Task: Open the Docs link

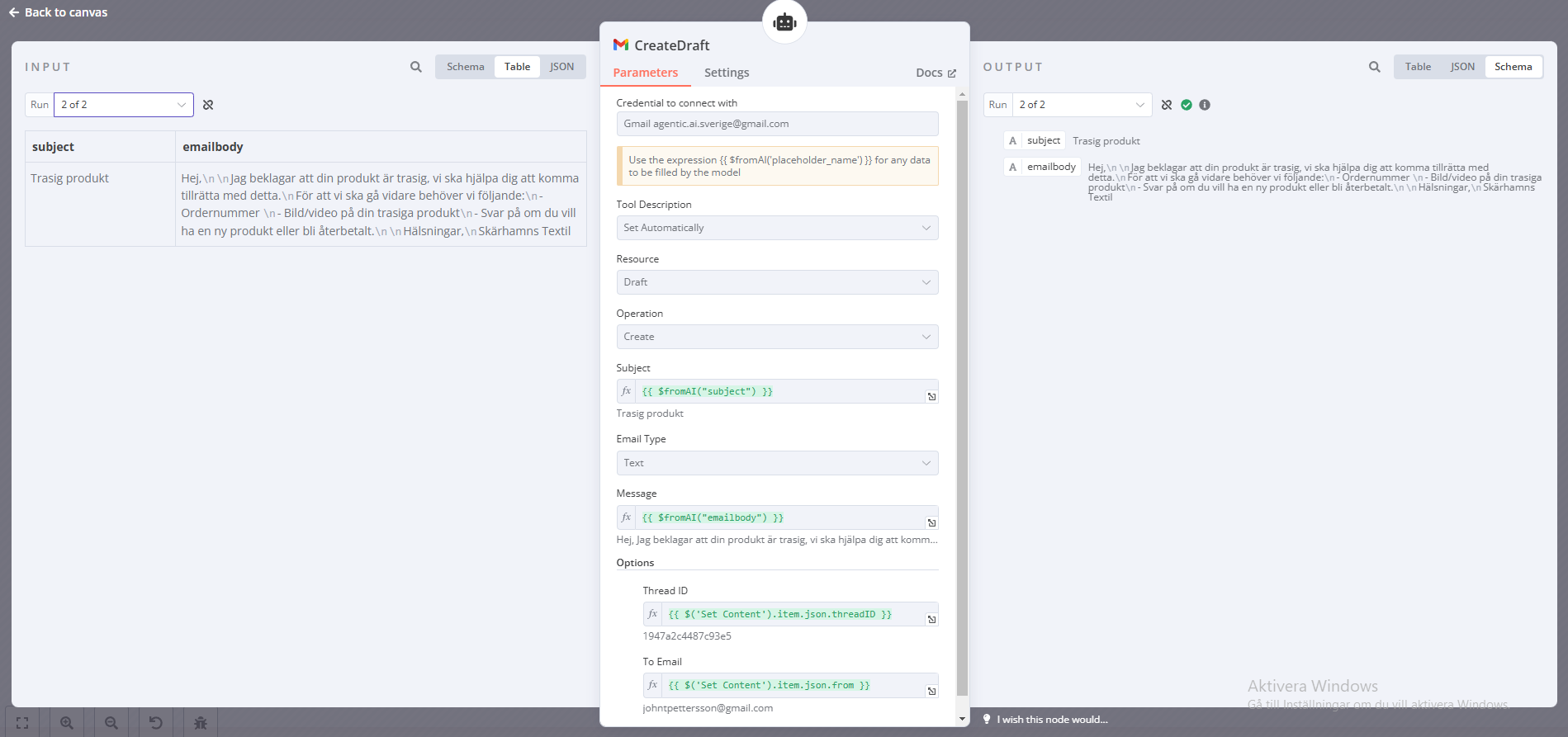Action: (x=936, y=73)
